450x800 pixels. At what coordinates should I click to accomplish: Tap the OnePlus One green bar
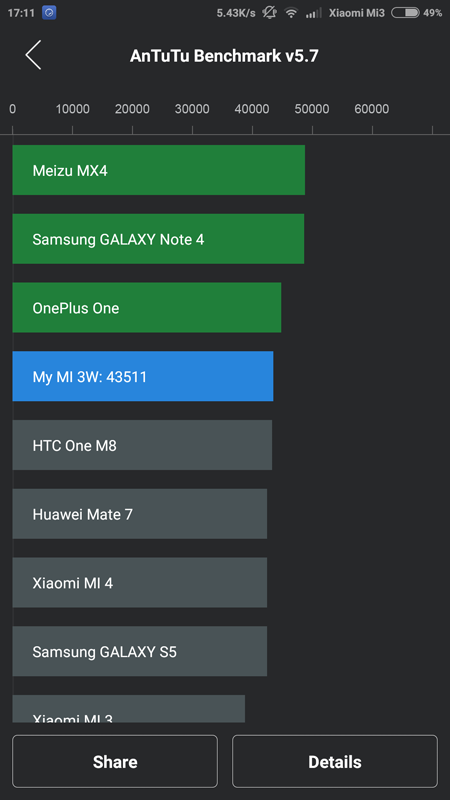coord(146,308)
